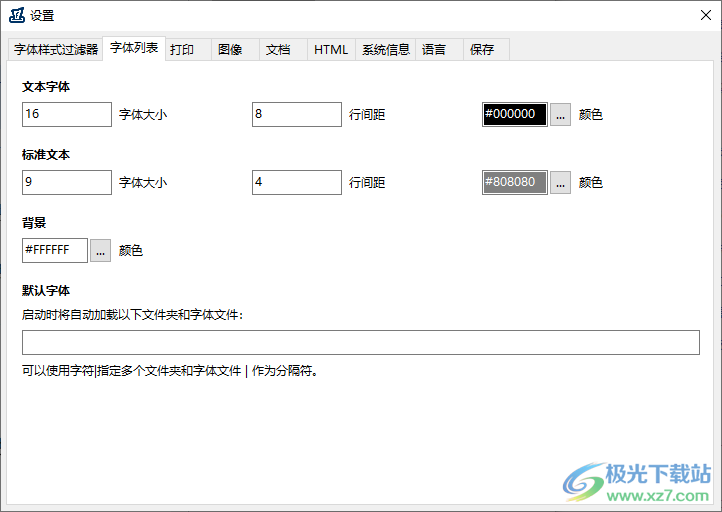
Task: Click the separator hint text below the path field
Action: (x=170, y=371)
